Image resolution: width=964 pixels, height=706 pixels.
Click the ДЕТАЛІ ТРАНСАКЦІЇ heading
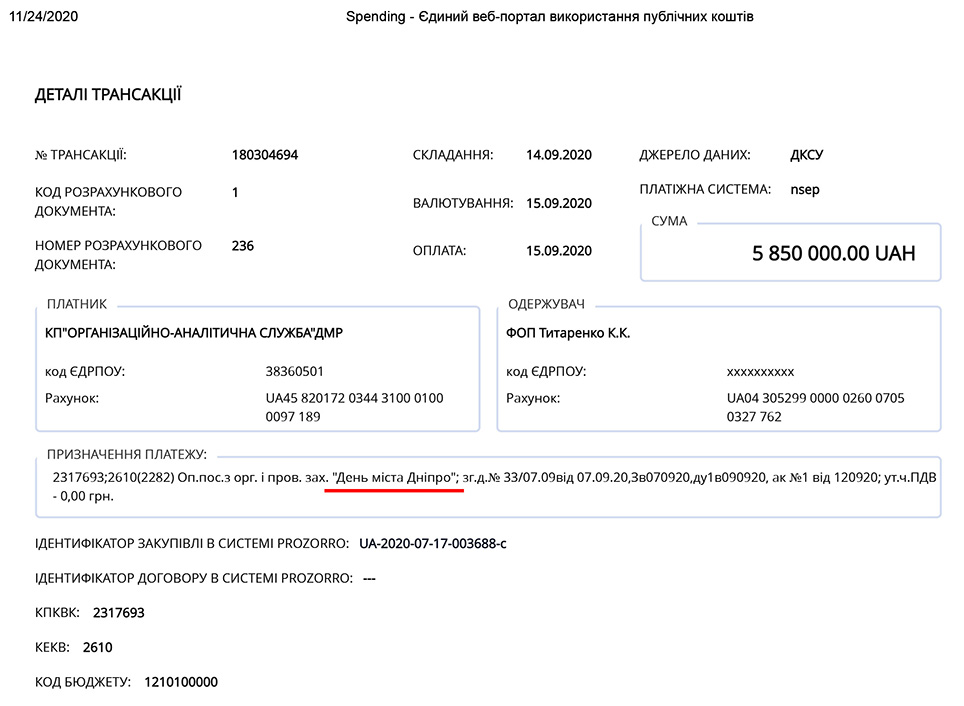[108, 96]
